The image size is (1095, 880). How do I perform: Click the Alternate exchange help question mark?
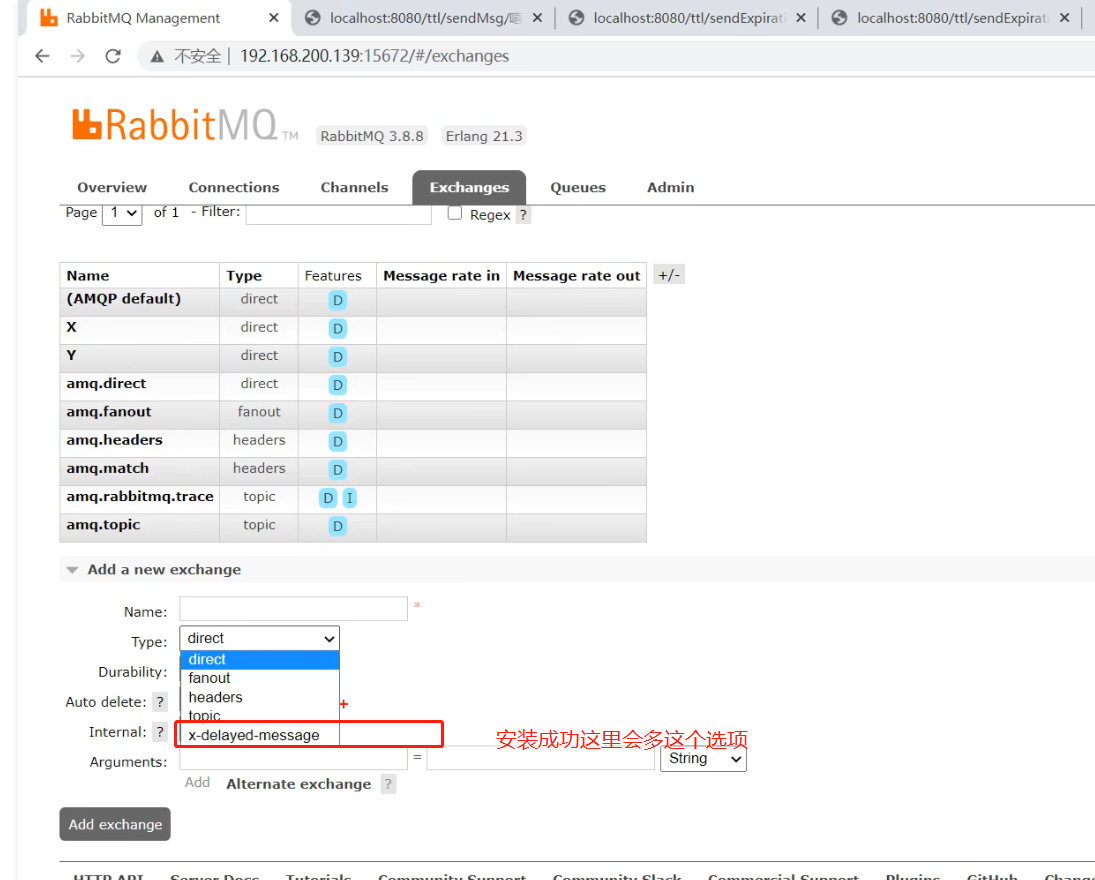[388, 784]
